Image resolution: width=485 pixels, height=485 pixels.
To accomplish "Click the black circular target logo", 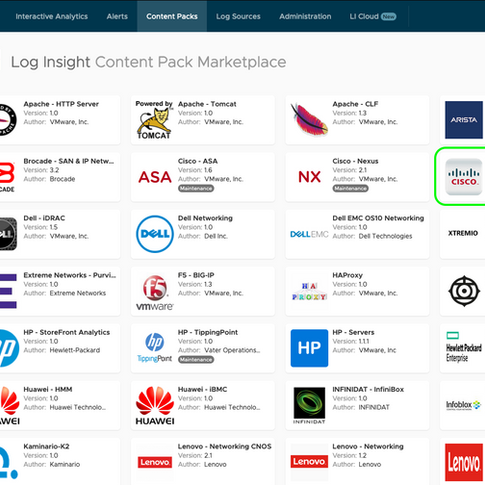I will pyautogui.click(x=464, y=291).
